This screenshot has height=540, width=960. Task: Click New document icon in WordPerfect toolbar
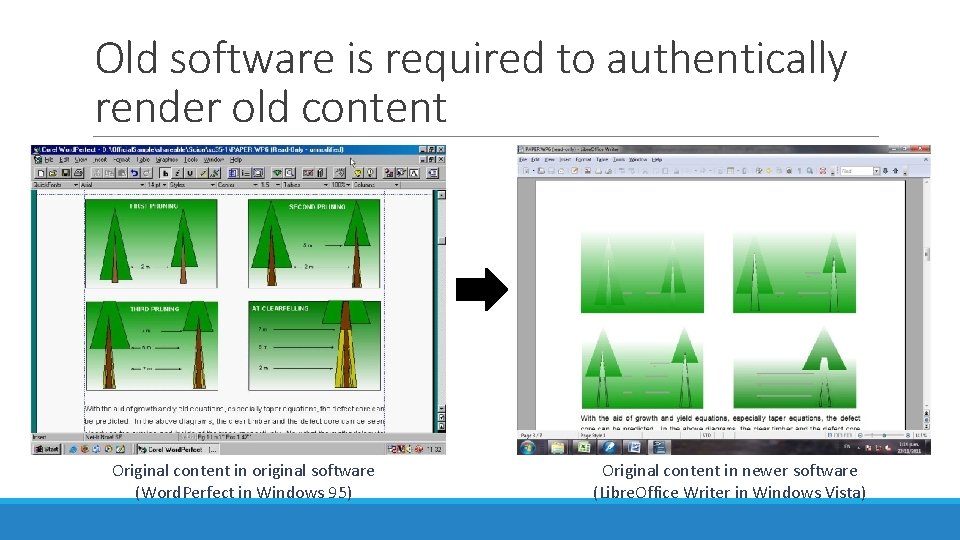coord(40,173)
